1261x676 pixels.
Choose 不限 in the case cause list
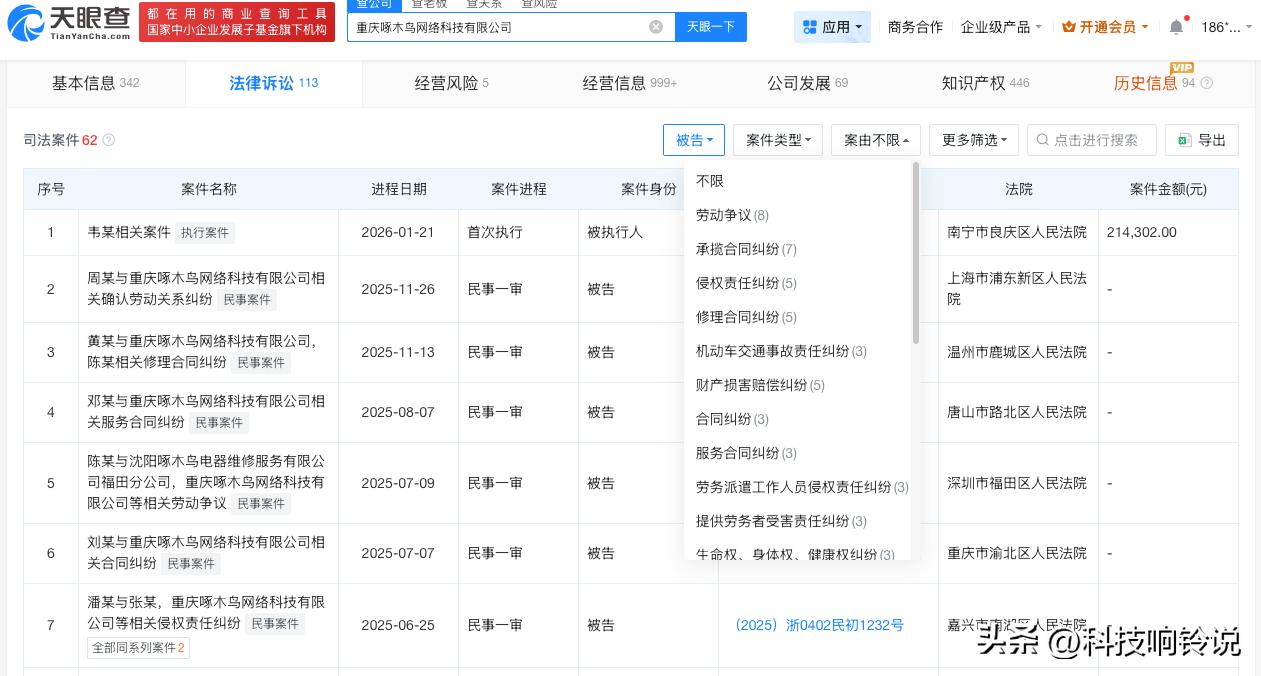tap(710, 181)
